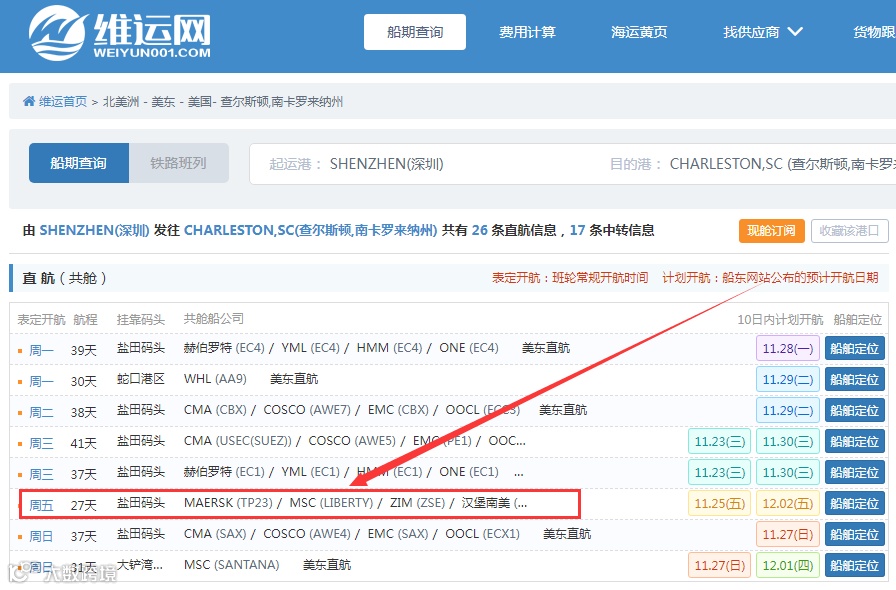The image size is (896, 590).
Task: Click the WHL (AA9) carrier text
Action: [215, 378]
